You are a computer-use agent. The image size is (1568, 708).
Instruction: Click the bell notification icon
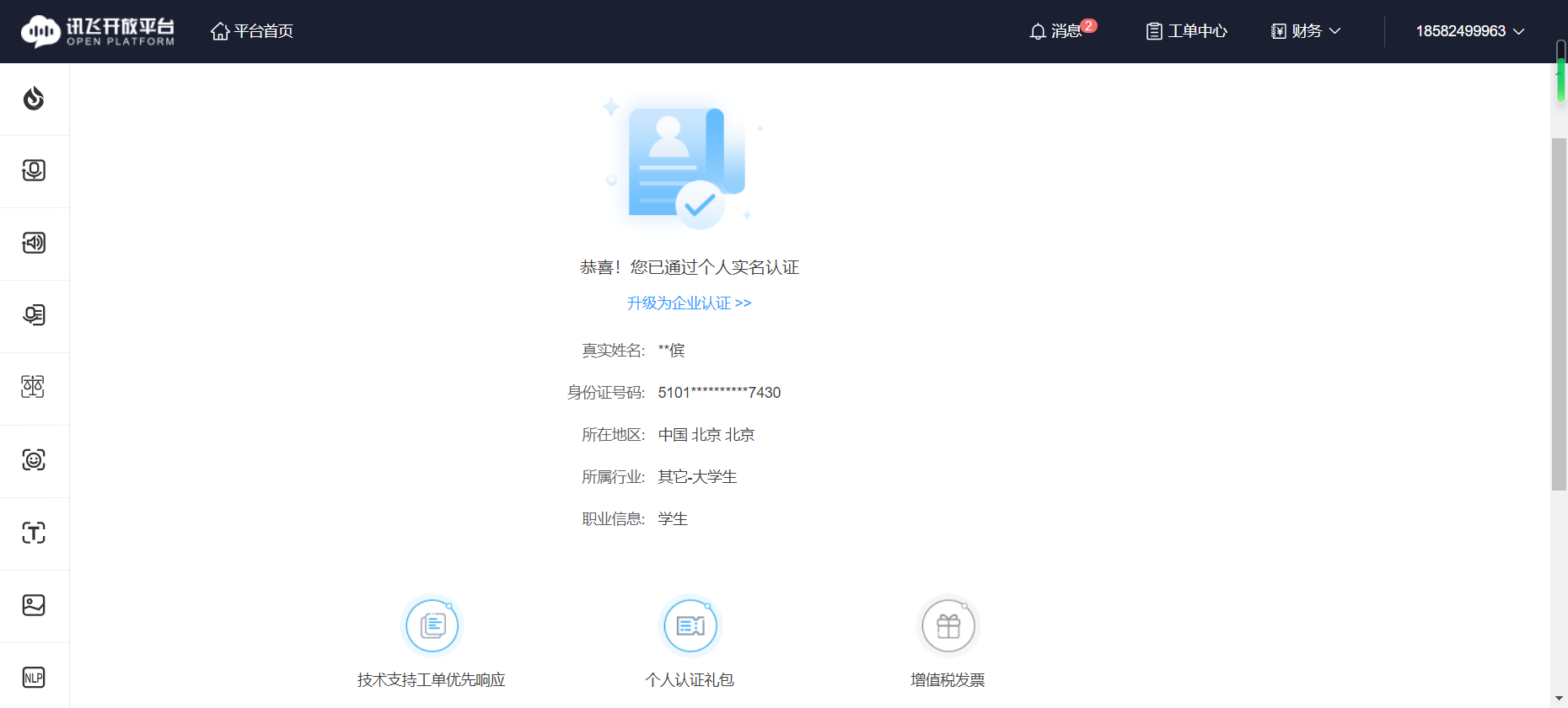tap(1038, 32)
